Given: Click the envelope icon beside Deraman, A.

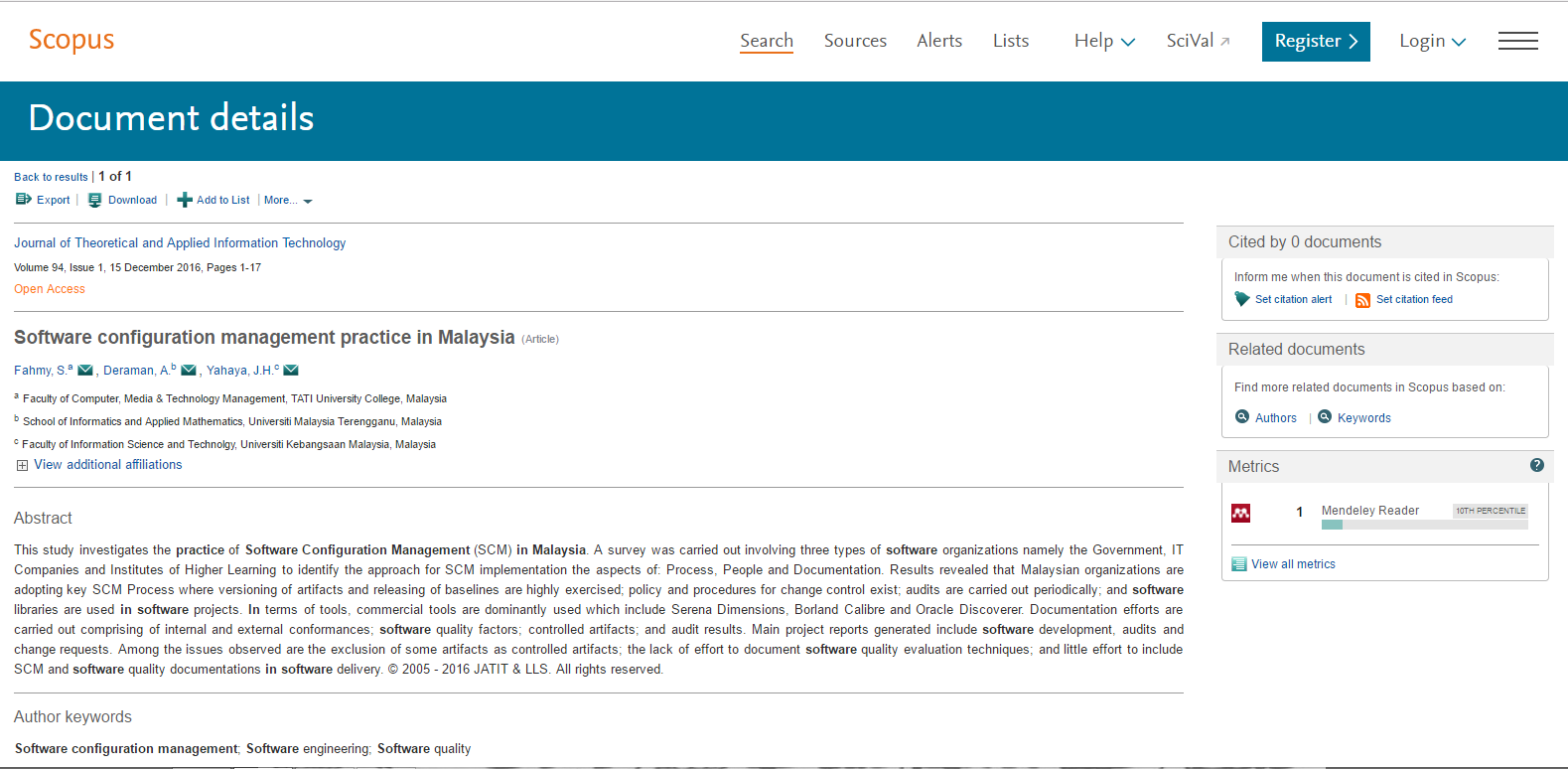Looking at the screenshot, I should (x=189, y=371).
